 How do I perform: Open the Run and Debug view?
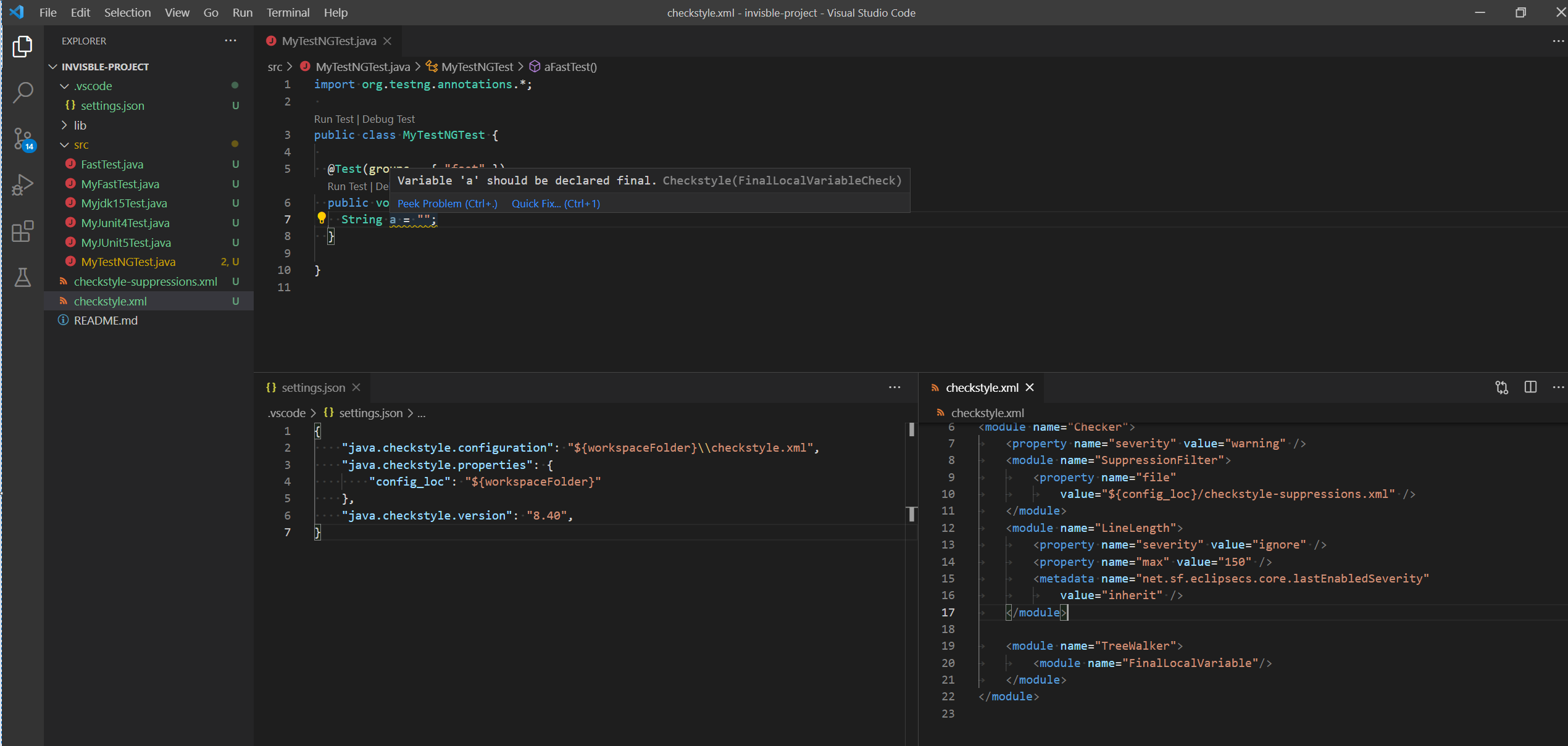tap(22, 185)
